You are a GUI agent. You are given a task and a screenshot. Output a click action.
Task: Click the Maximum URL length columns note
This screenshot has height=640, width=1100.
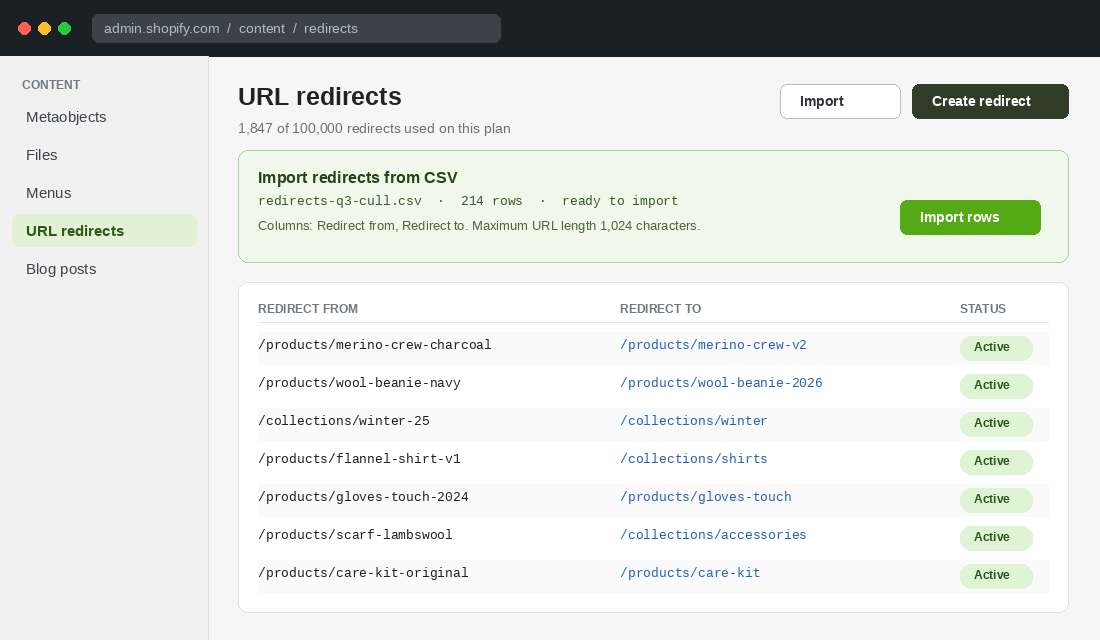pyautogui.click(x=479, y=226)
